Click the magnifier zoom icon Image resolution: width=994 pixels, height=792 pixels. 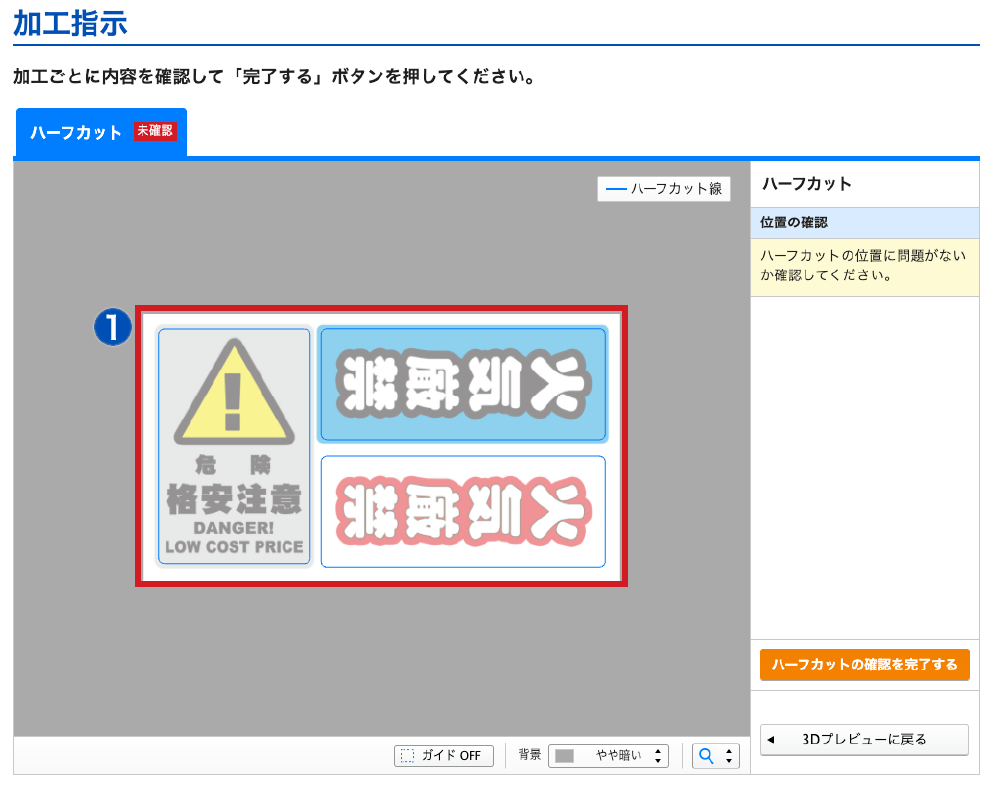707,756
